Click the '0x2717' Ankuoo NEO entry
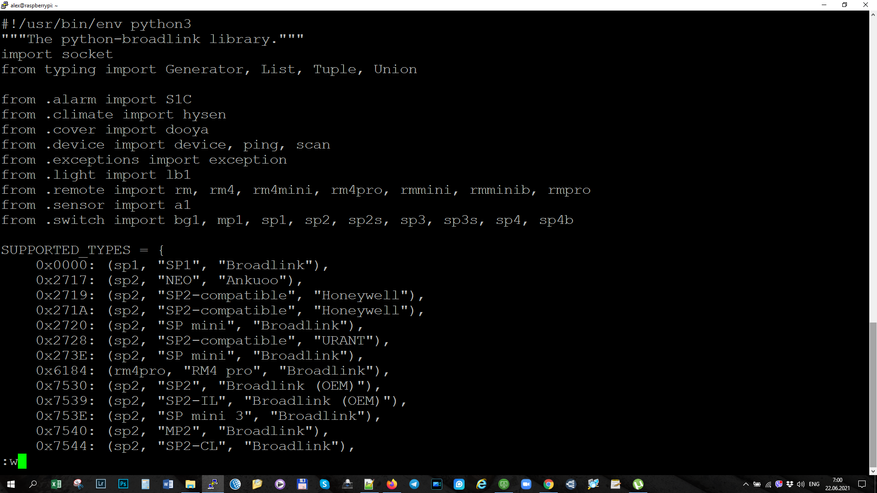Image resolution: width=877 pixels, height=493 pixels. (169, 280)
